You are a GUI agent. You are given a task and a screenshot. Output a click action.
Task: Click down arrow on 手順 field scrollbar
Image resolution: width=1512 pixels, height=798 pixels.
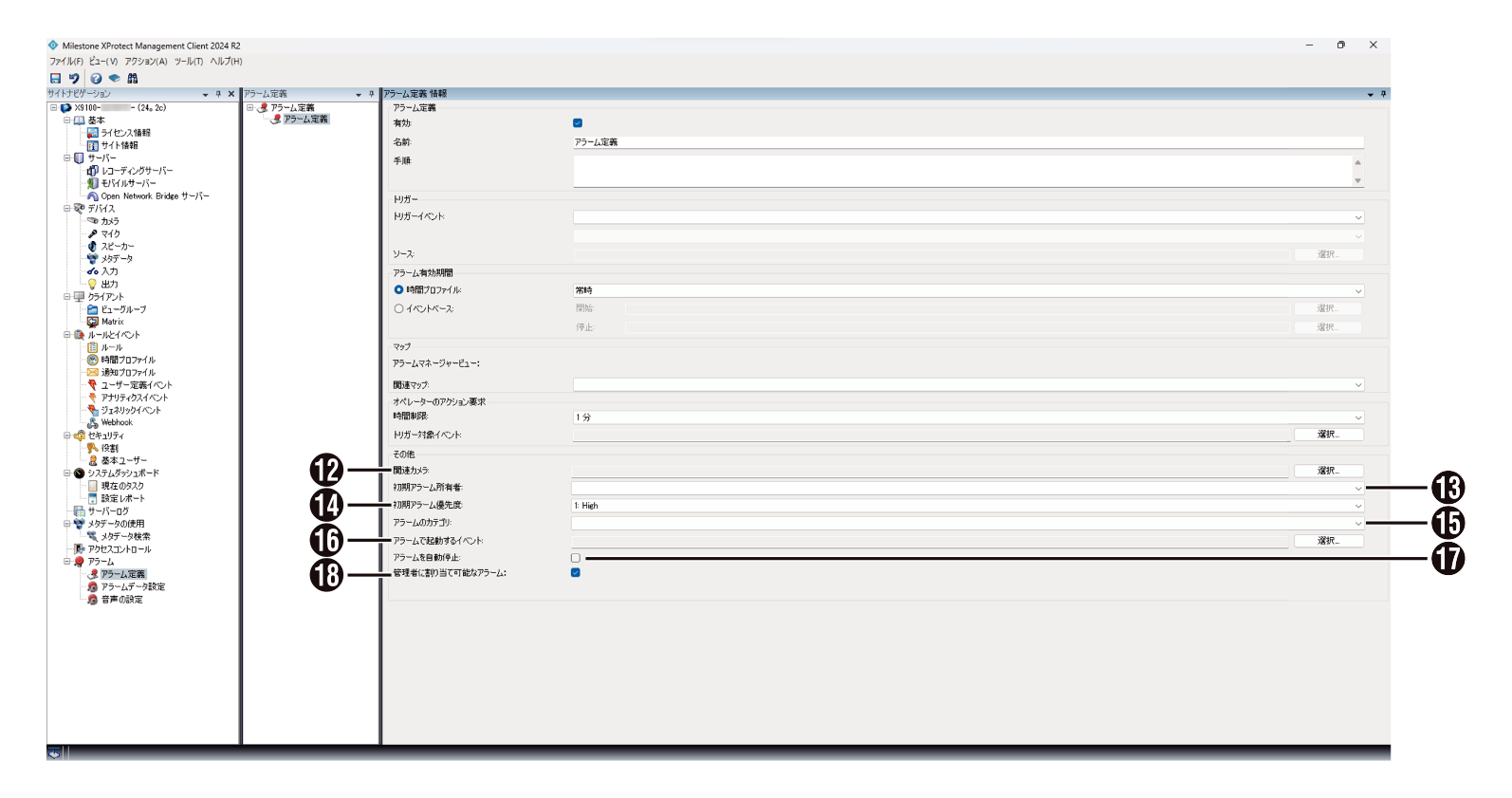[1357, 180]
